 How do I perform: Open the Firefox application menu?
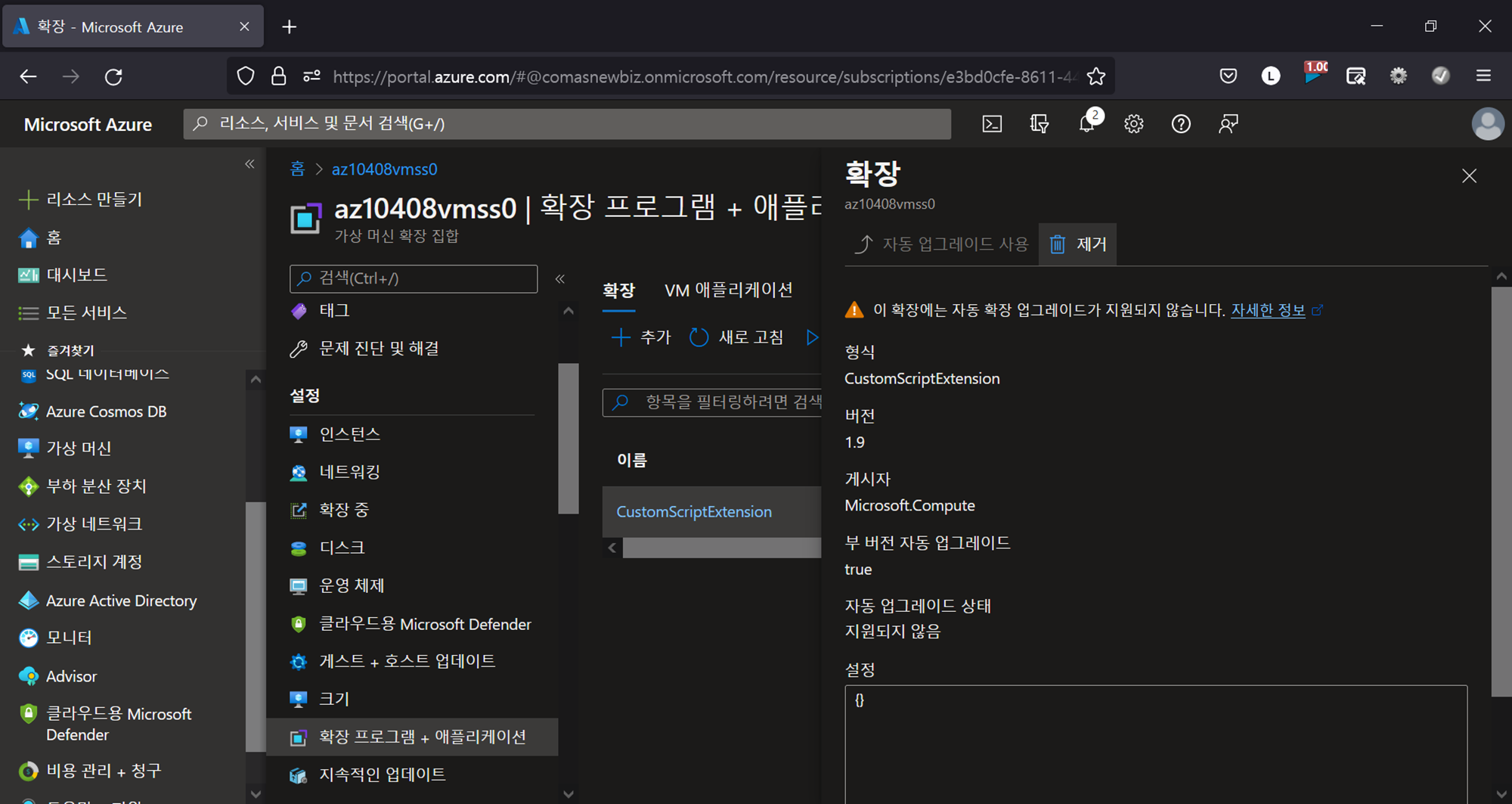pos(1483,76)
